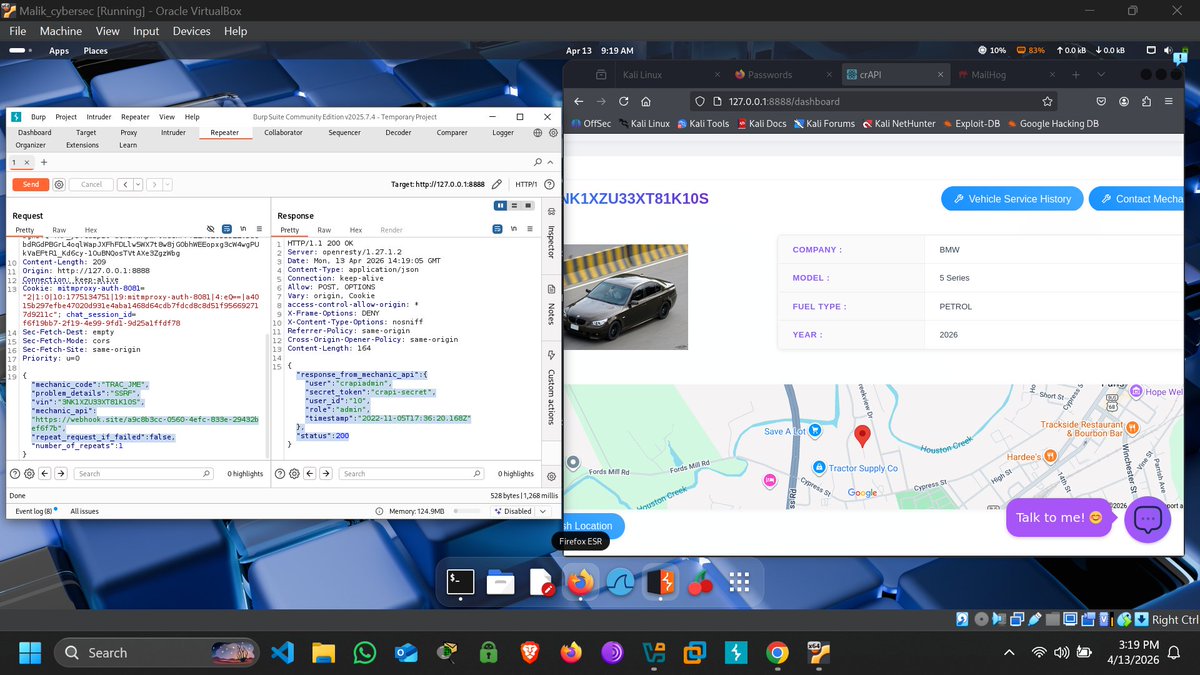Viewport: 1200px width, 675px height.
Task: Go to the previous request with the back arrow
Action: 124,184
